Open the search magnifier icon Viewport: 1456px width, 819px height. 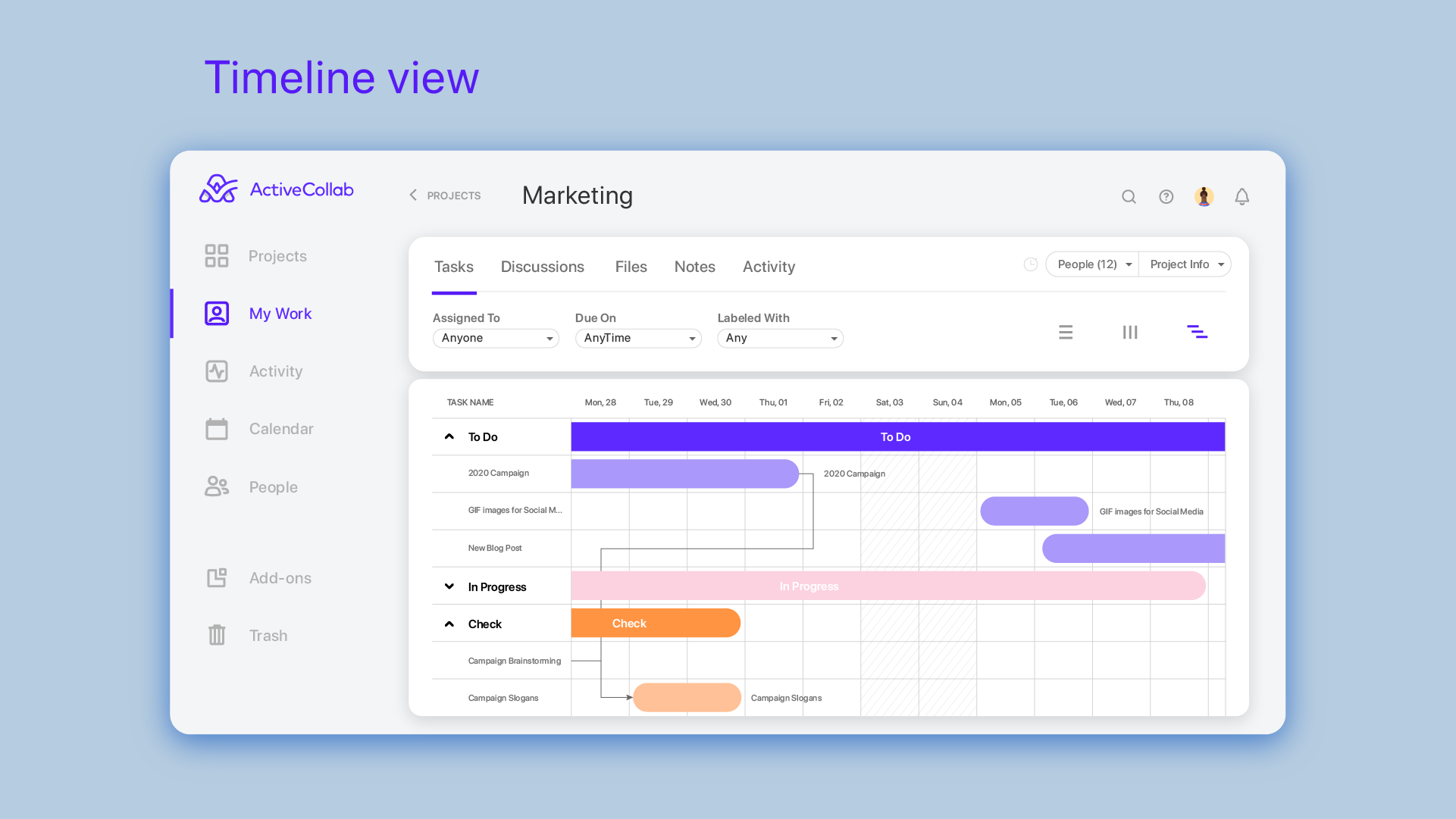[1129, 197]
